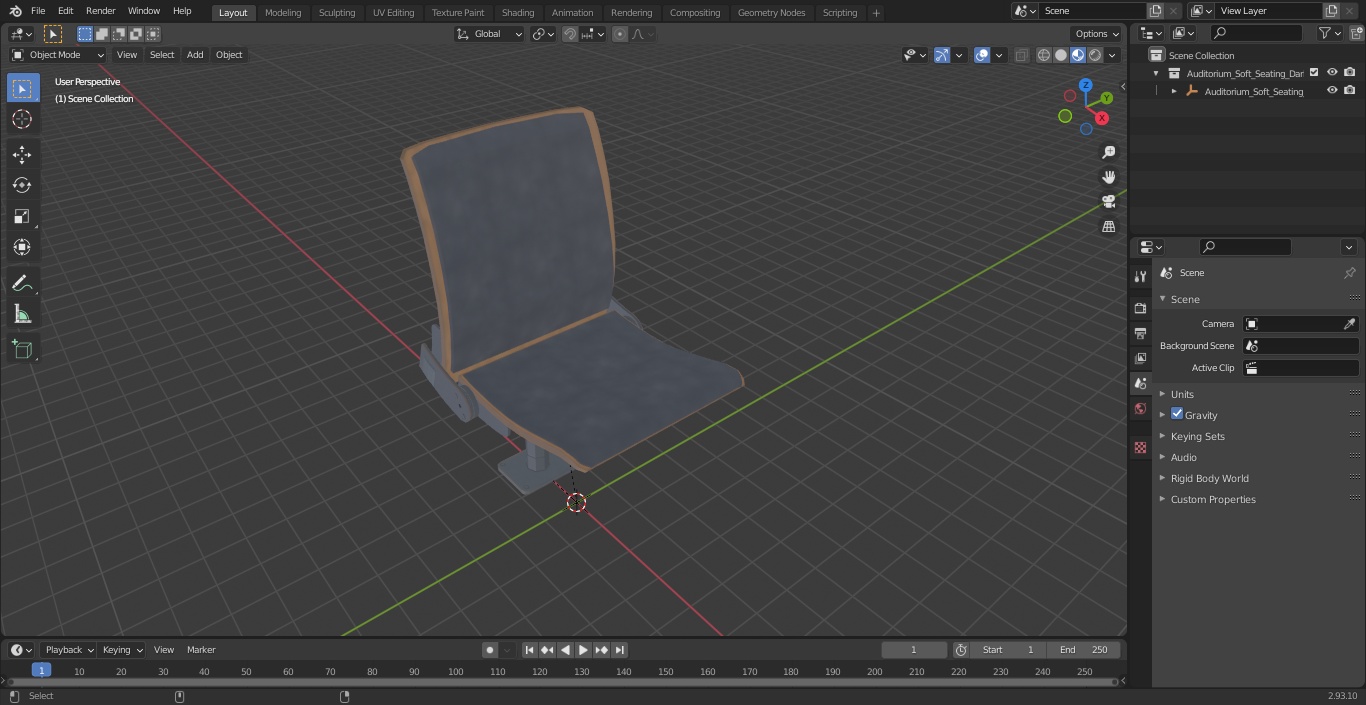The image size is (1366, 705).
Task: Play the animation forward
Action: [584, 650]
